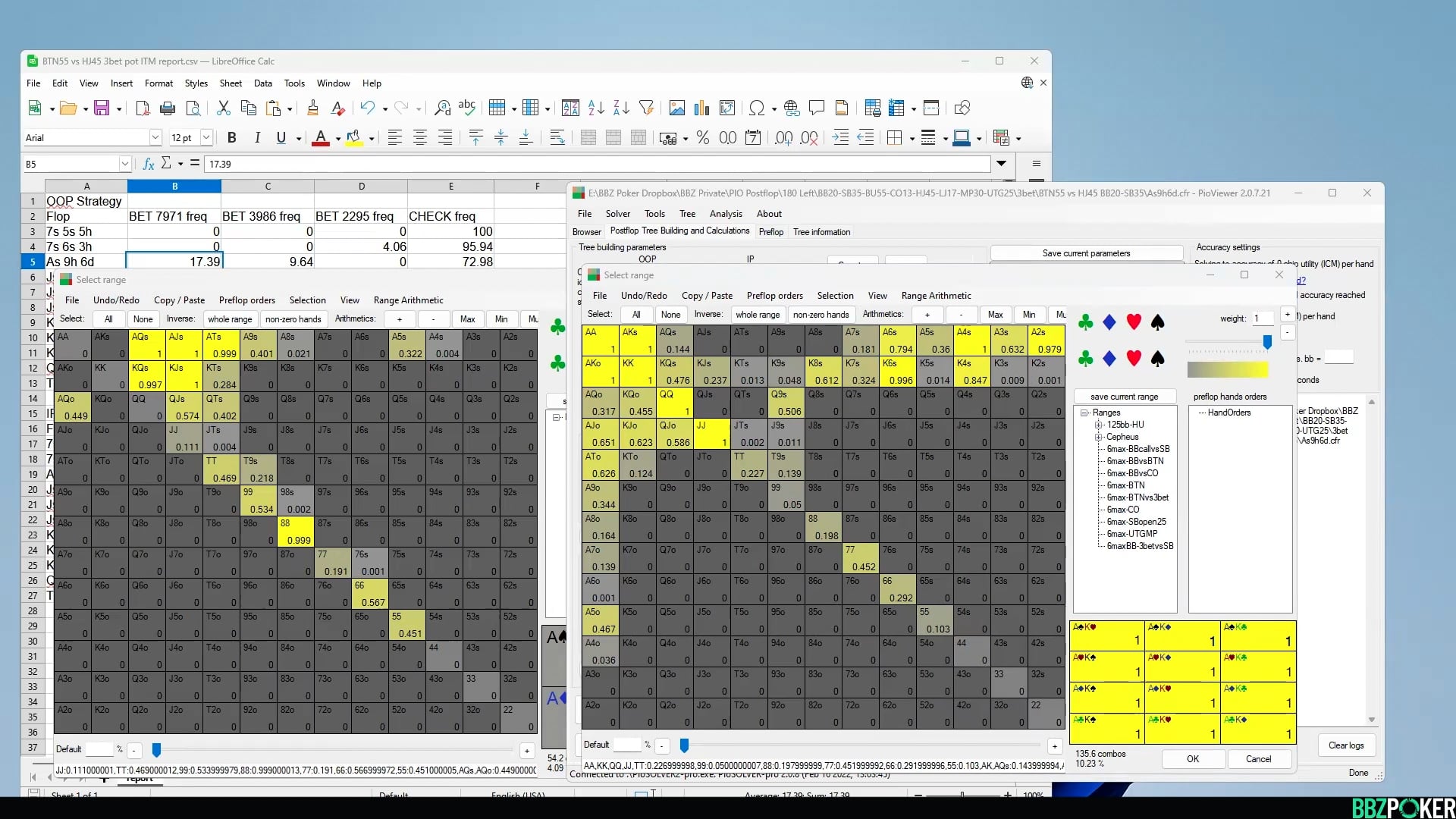Toggle the top-row red heart suit filter
Image resolution: width=1456 pixels, height=819 pixels.
click(x=1134, y=322)
